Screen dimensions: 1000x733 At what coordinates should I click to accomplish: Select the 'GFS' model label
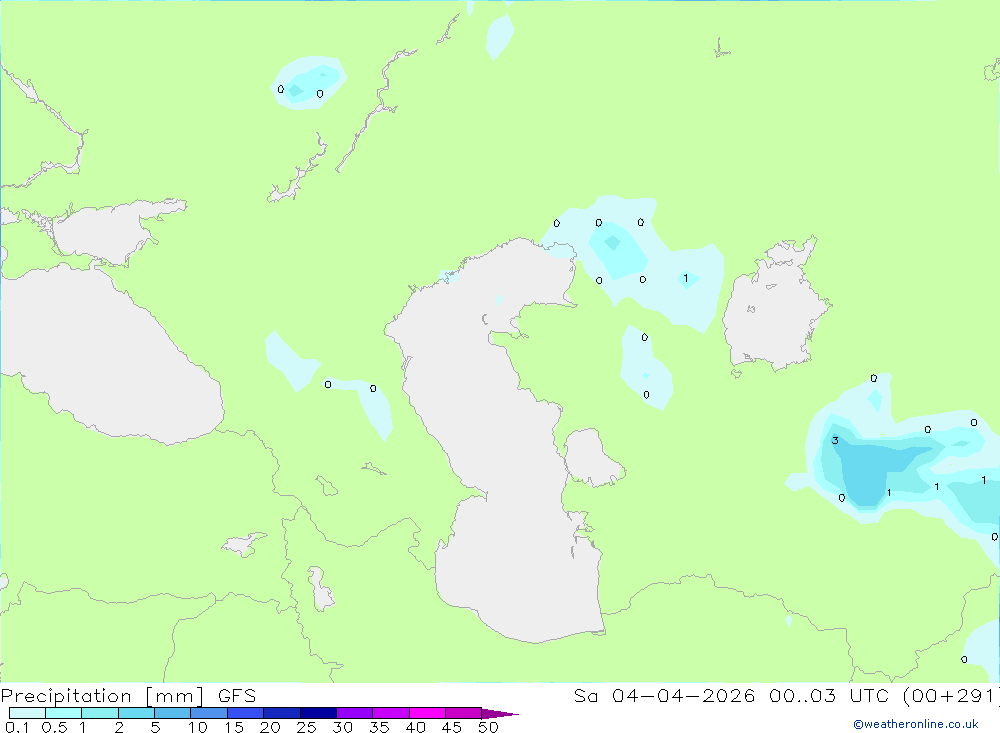237,696
